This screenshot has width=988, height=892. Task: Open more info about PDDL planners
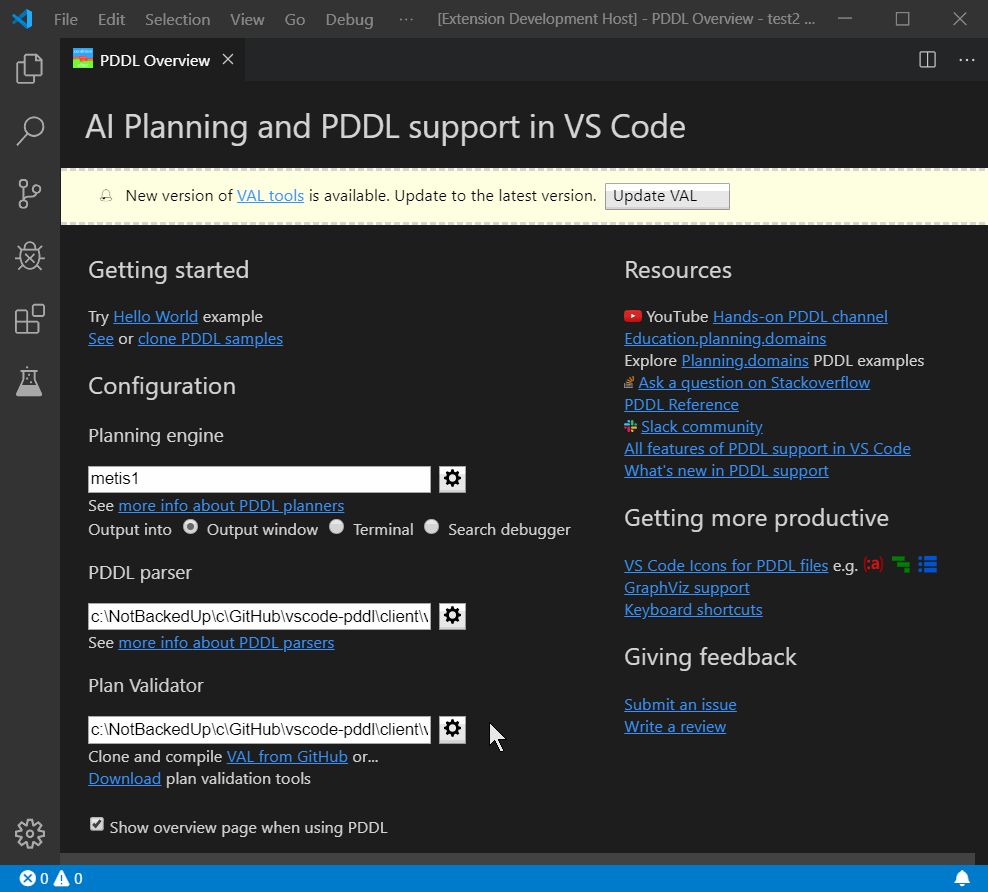(231, 505)
